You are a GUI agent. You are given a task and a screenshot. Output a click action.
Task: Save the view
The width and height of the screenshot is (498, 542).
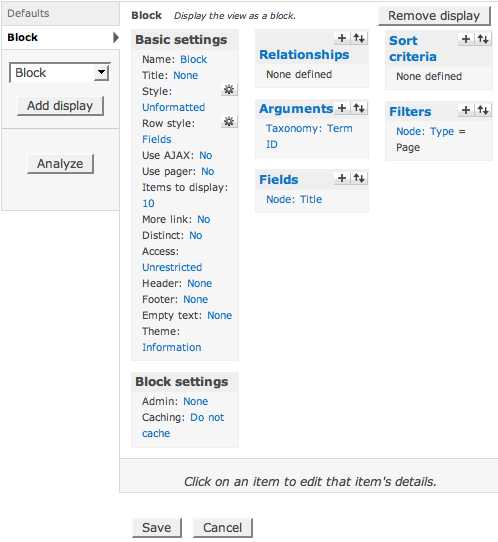pyautogui.click(x=157, y=527)
